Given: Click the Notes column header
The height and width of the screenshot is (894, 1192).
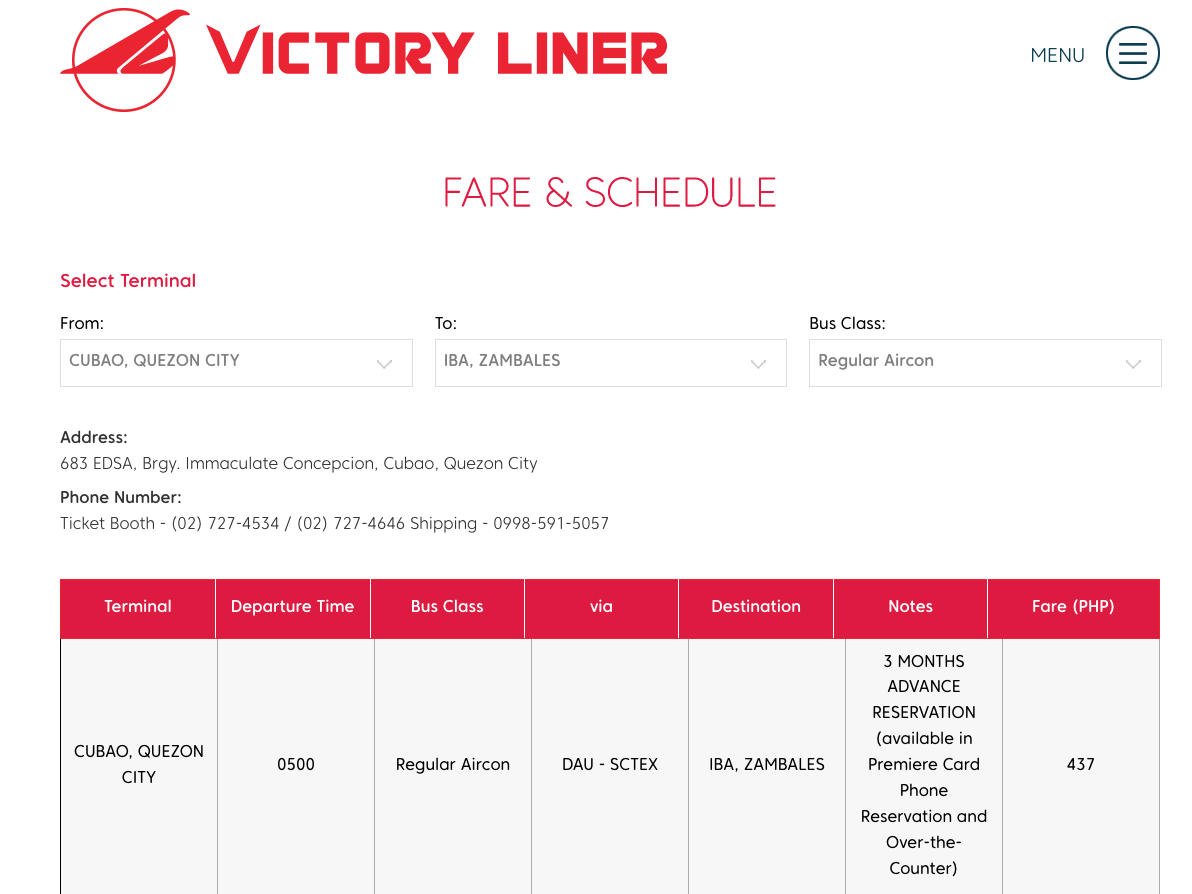Looking at the screenshot, I should tap(910, 607).
